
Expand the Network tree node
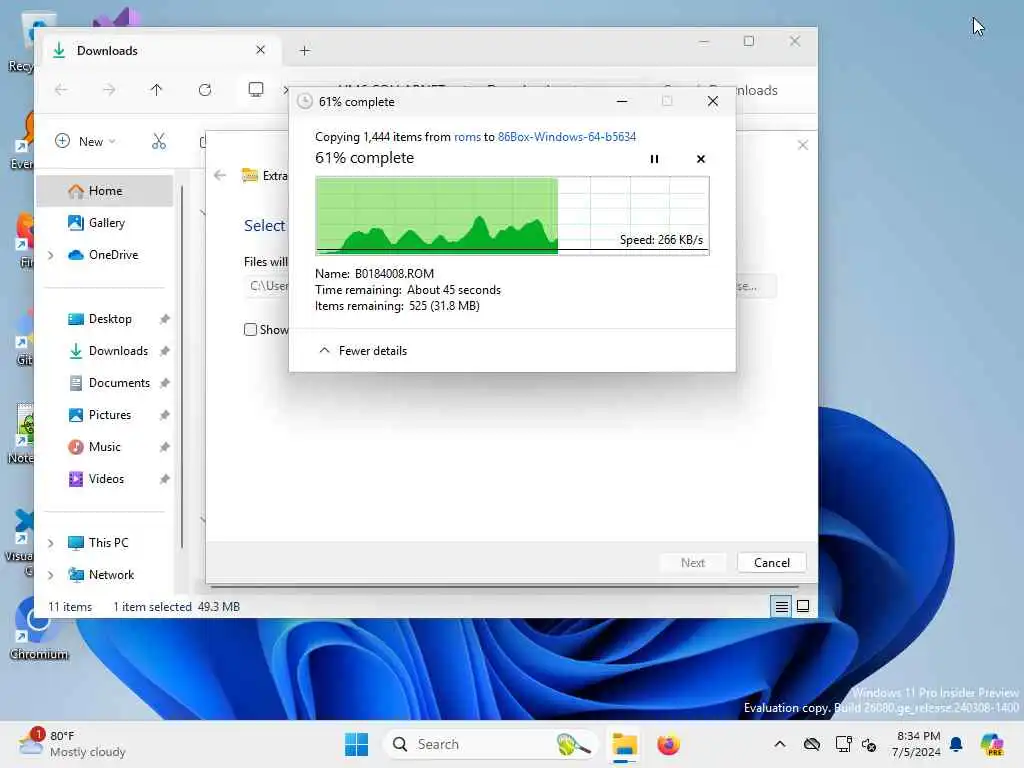point(51,575)
